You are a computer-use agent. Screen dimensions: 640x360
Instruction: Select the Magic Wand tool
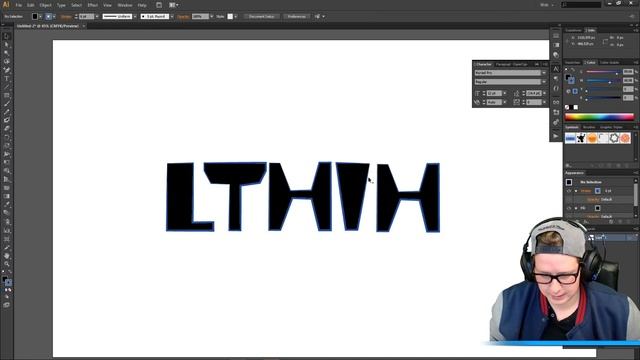(x=7, y=53)
